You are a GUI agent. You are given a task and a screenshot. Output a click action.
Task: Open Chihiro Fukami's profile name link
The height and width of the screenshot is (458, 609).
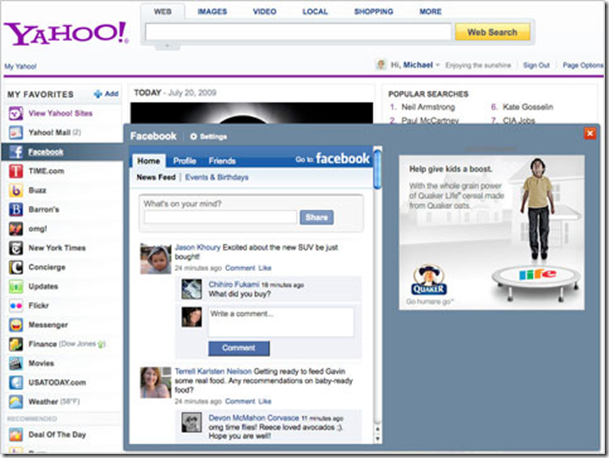[x=234, y=284]
